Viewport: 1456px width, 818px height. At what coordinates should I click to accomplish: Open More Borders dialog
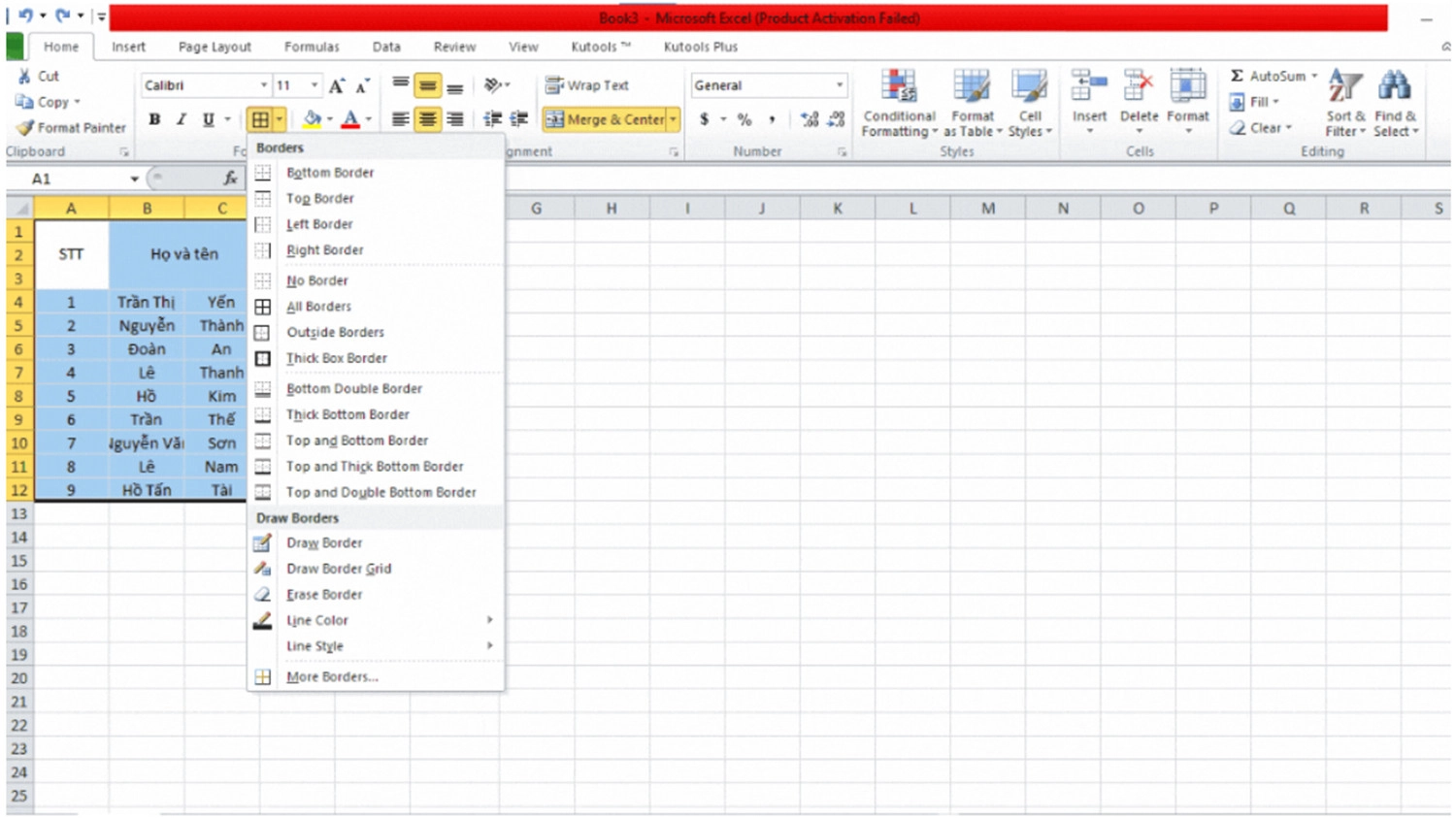click(x=377, y=676)
